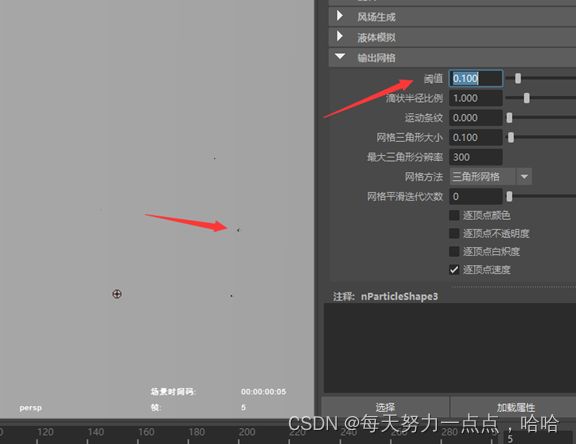
Task: Click the 网格平滑迭代次数 value field
Action: pyautogui.click(x=476, y=196)
